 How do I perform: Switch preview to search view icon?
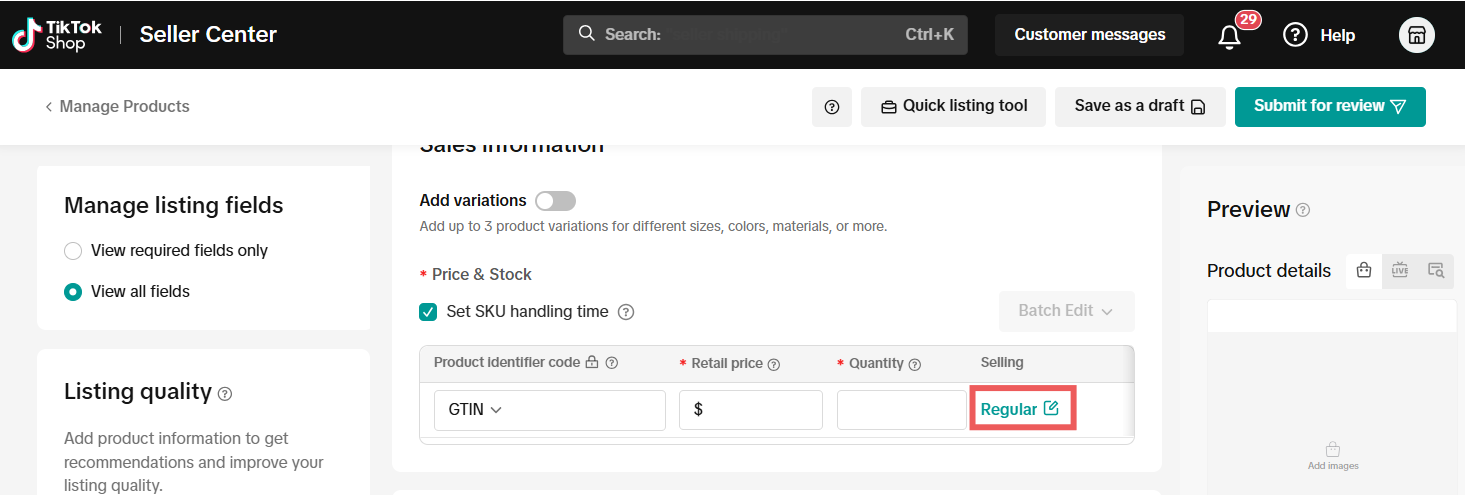coord(1436,270)
